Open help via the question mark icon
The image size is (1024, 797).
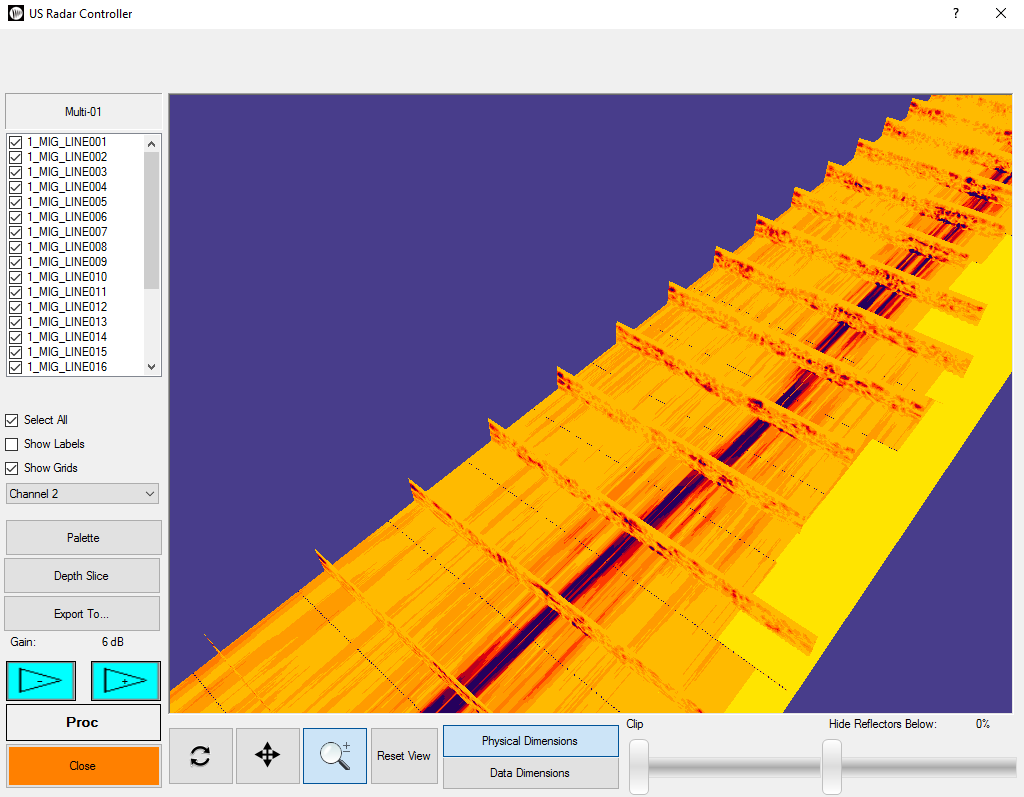pyautogui.click(x=956, y=14)
